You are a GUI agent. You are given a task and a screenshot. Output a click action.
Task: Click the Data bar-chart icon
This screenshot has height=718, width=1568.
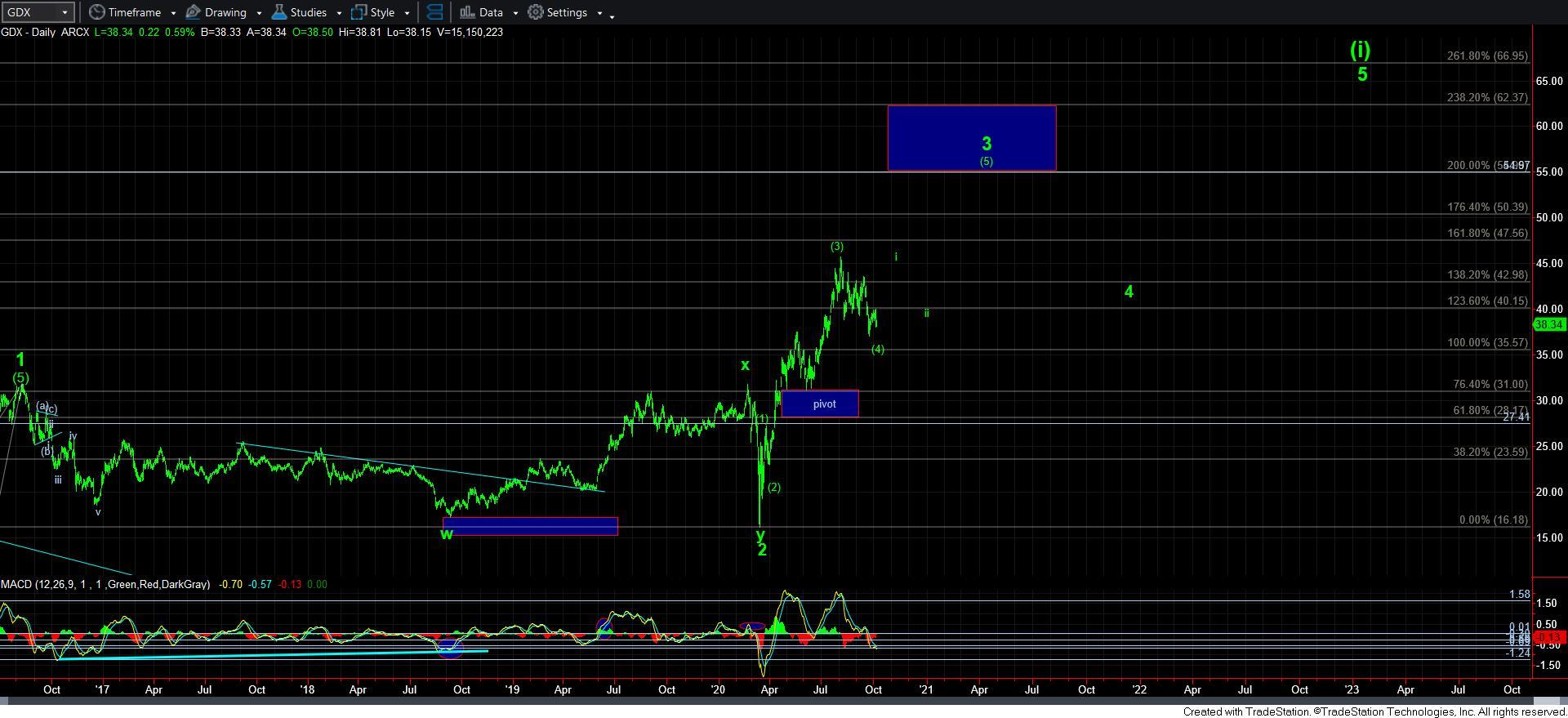click(467, 12)
